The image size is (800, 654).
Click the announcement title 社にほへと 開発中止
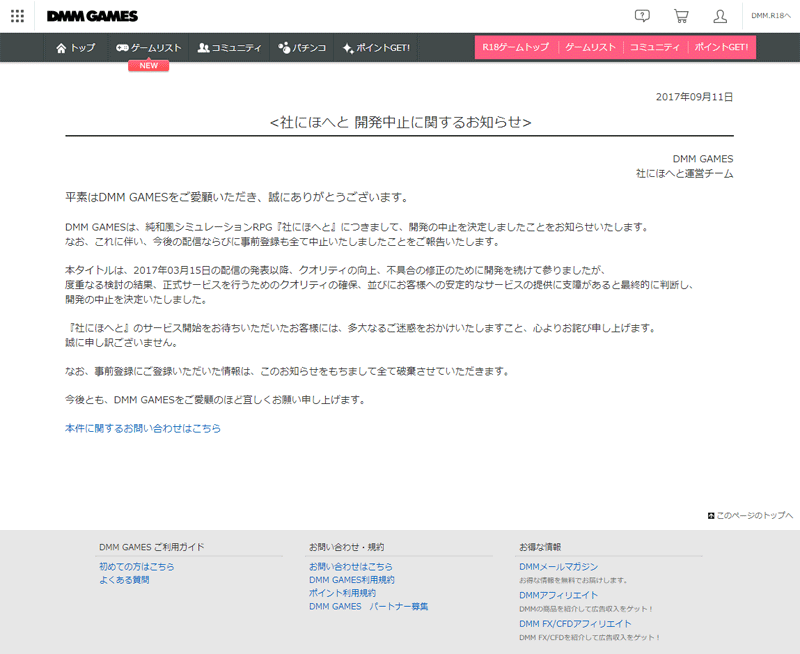coord(401,122)
